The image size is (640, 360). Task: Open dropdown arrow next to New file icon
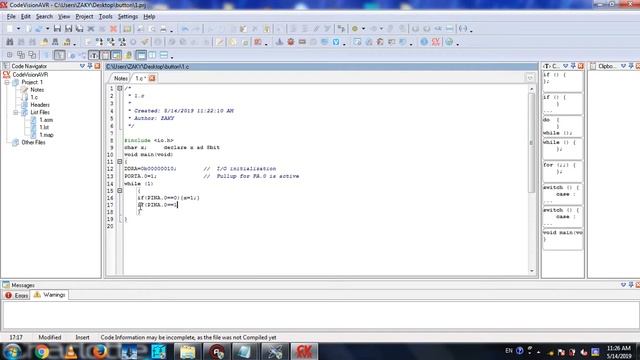click(x=18, y=29)
